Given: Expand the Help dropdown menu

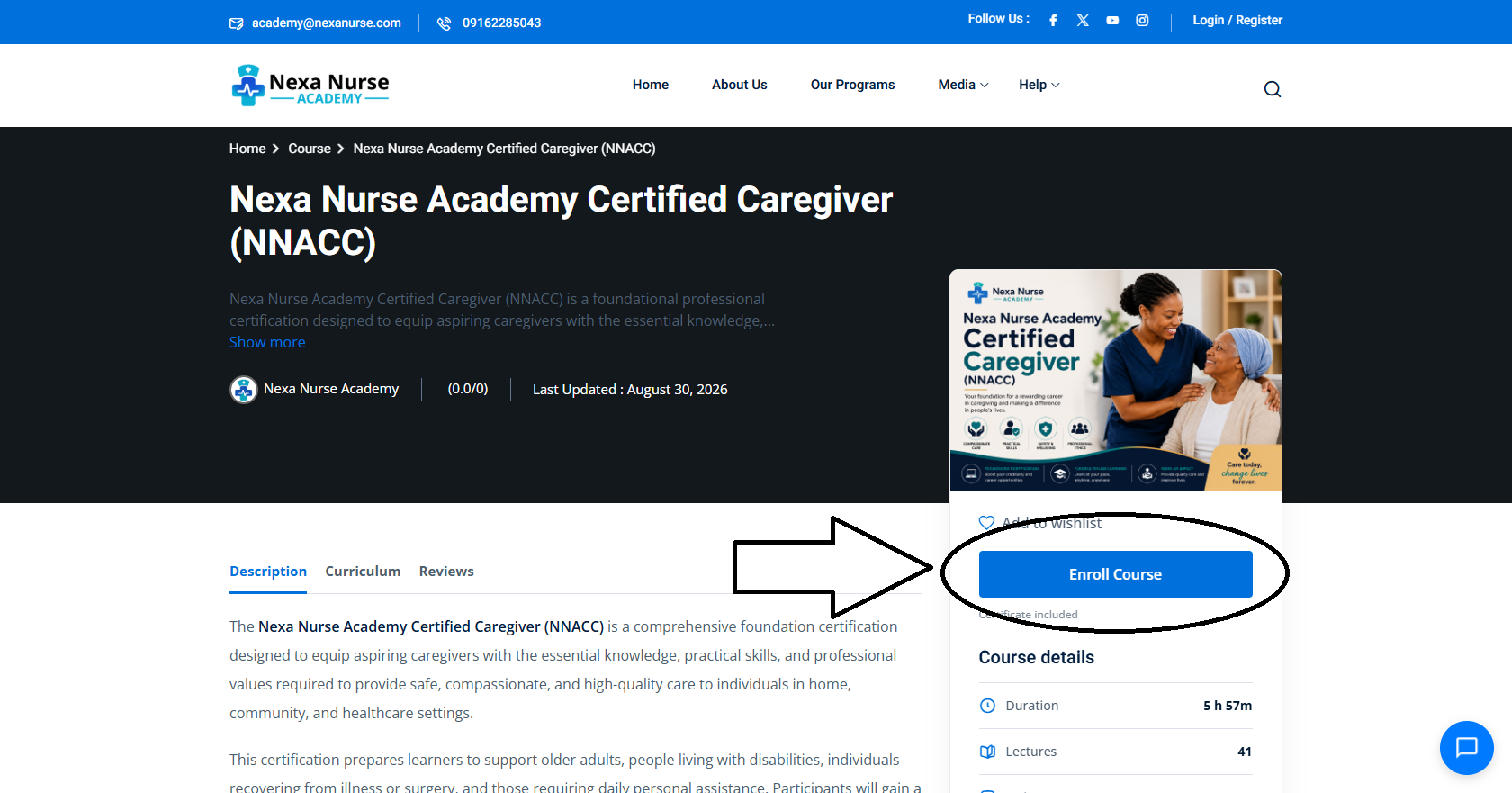Looking at the screenshot, I should point(1039,85).
